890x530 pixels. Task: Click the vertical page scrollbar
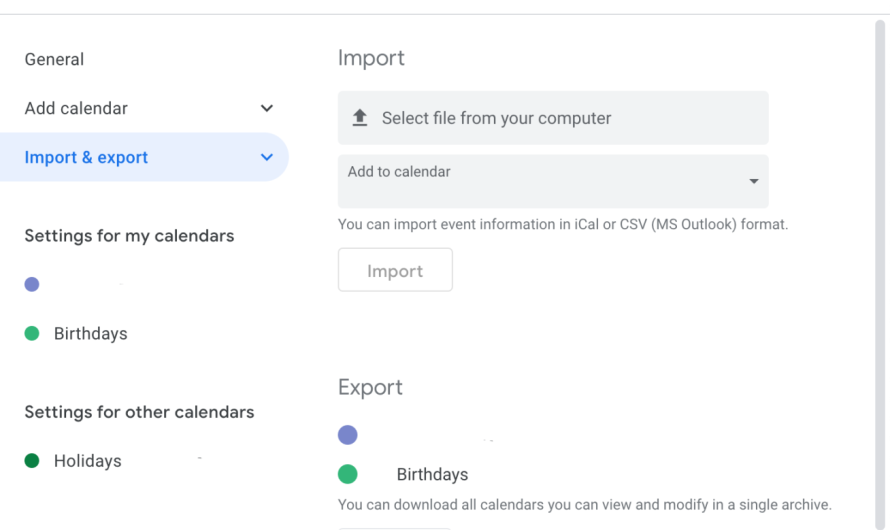coord(880,275)
